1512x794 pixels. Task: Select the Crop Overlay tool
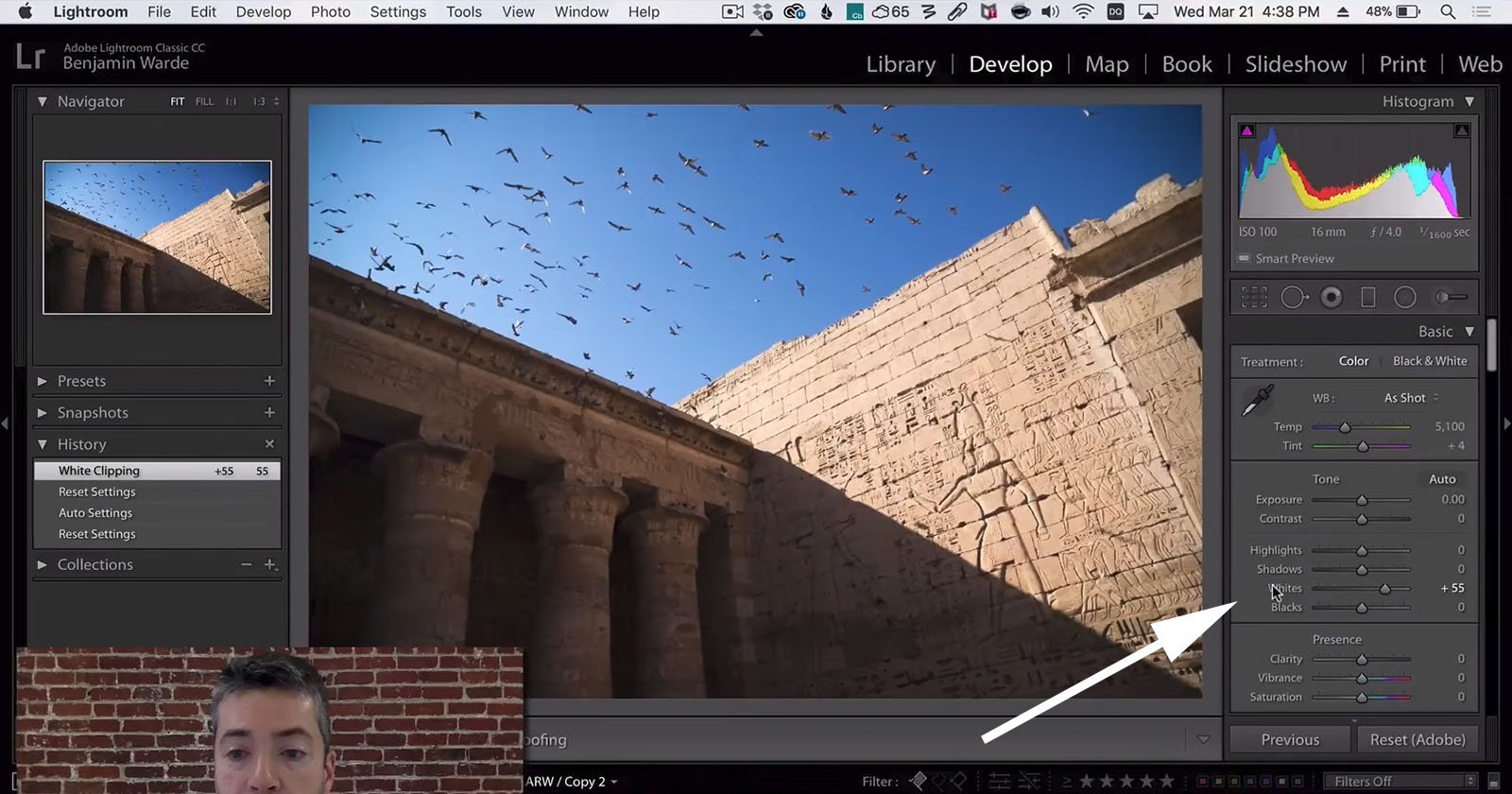(x=1254, y=298)
